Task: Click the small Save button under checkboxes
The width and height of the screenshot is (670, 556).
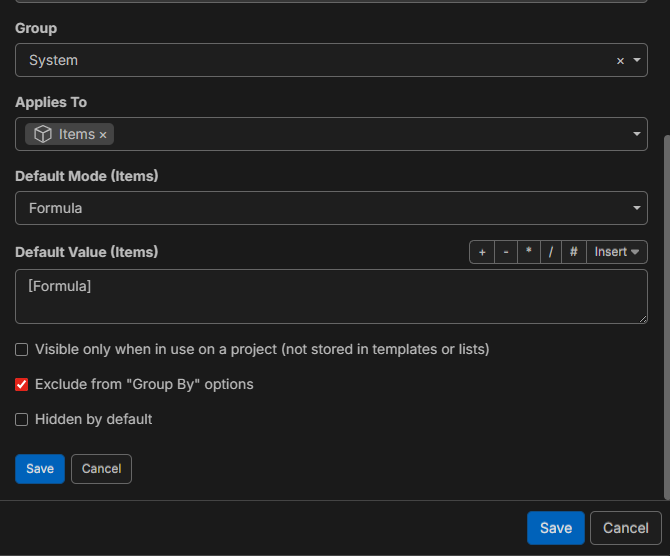Action: pos(40,469)
